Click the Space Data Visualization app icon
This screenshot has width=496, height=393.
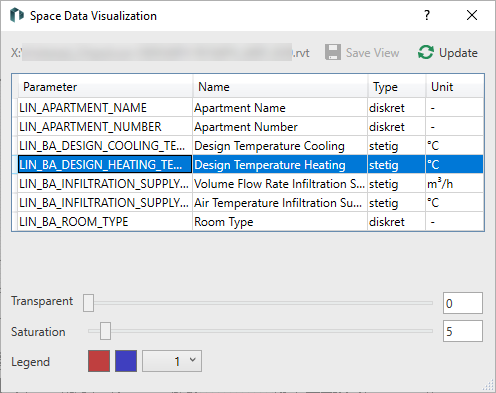(x=16, y=15)
